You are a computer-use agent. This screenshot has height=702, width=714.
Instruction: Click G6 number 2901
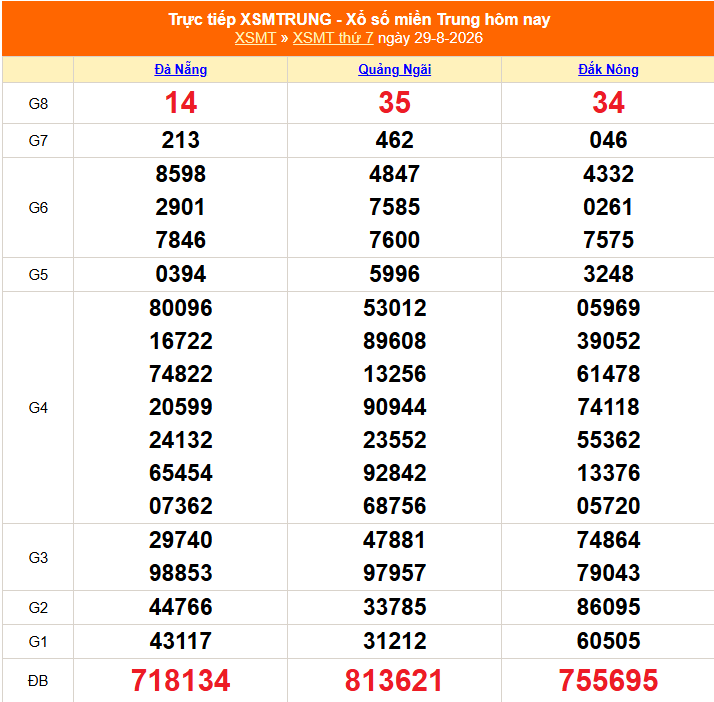pos(181,208)
